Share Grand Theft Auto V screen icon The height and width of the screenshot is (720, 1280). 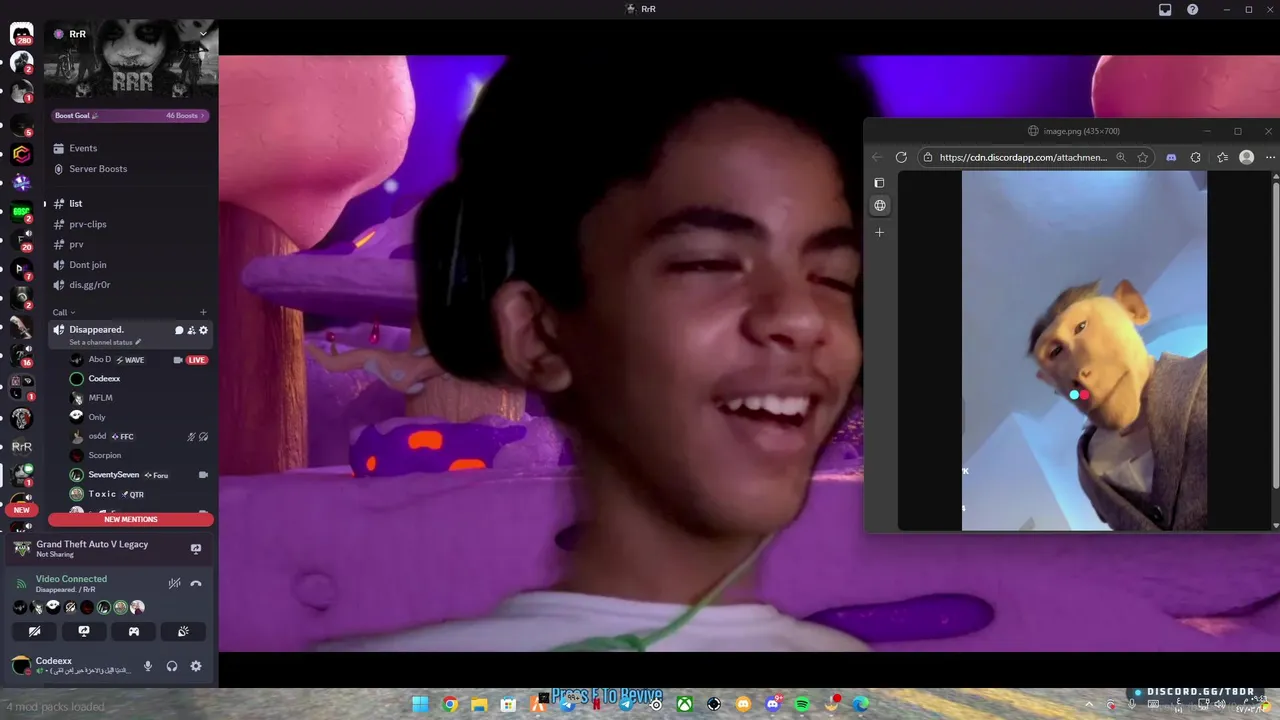tap(196, 549)
